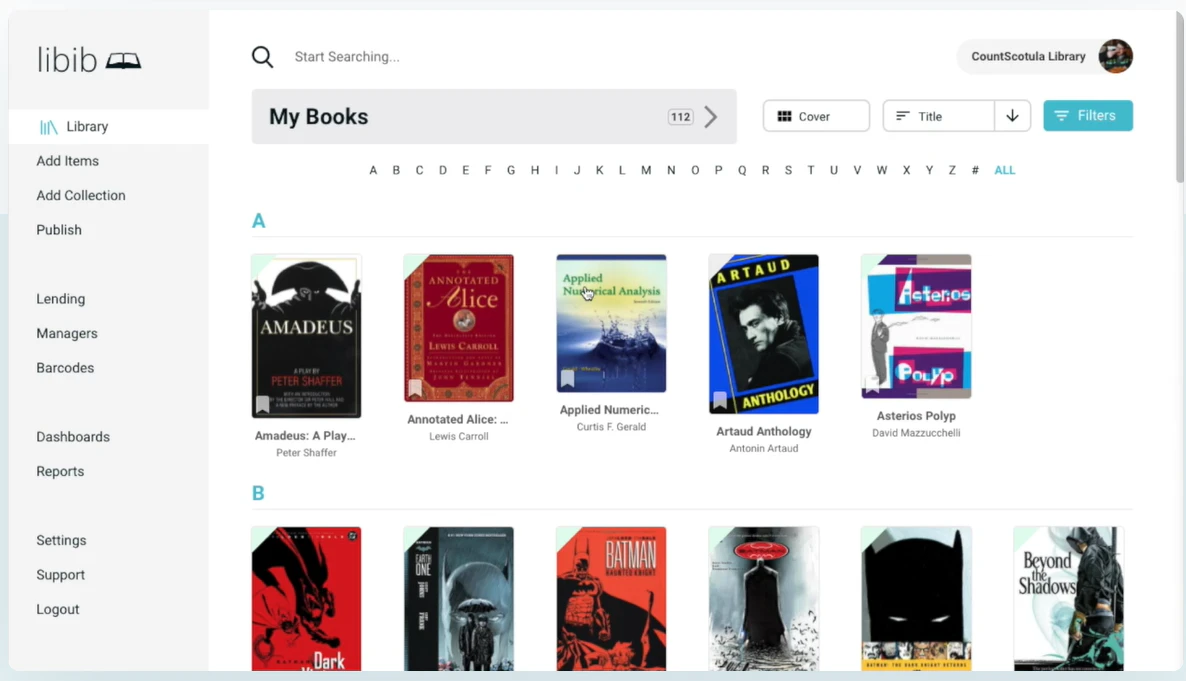Open the Cover view dropdown
The width and height of the screenshot is (1186, 681).
pos(816,116)
